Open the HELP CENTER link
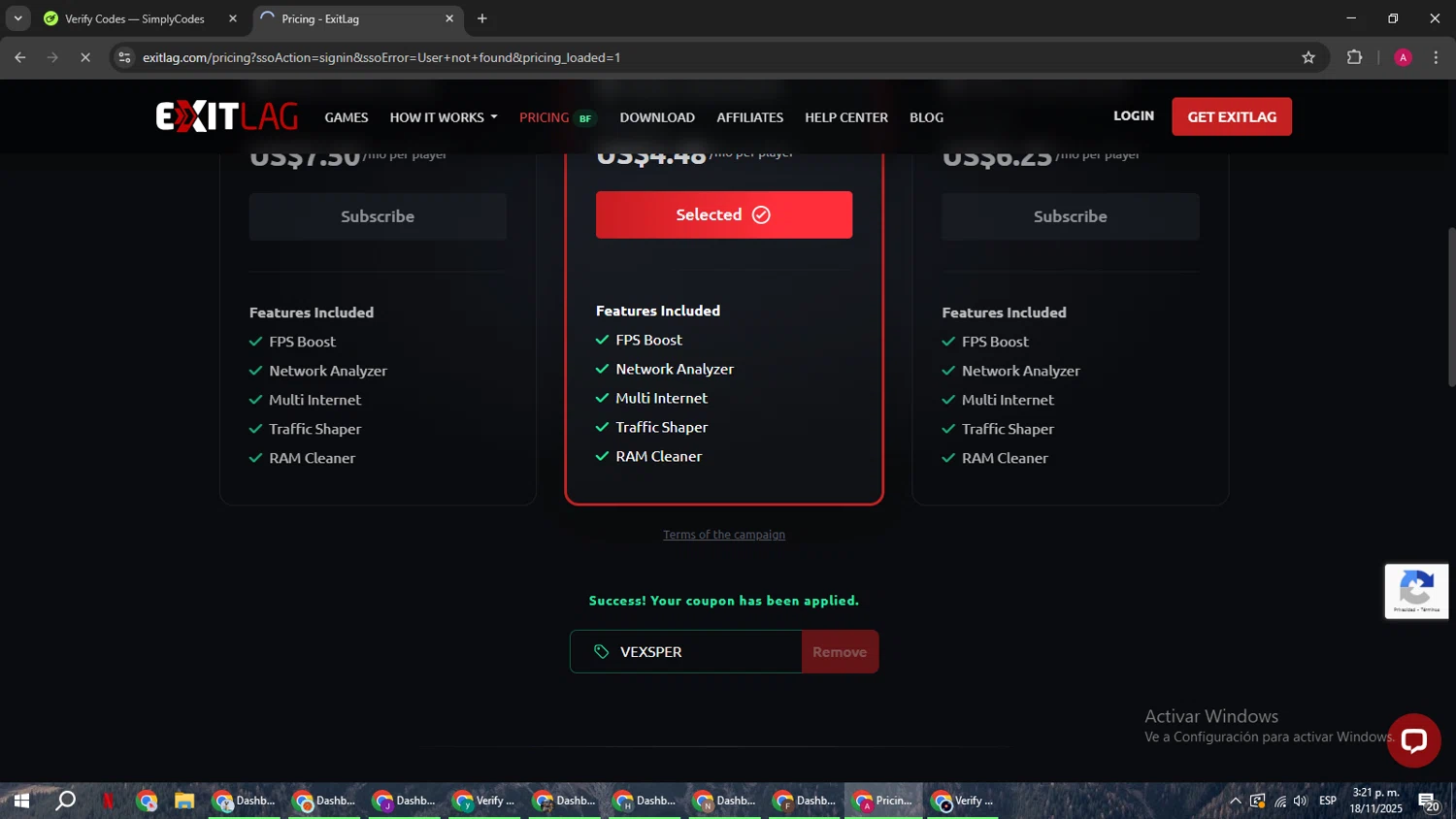This screenshot has width=1456, height=819. click(846, 117)
